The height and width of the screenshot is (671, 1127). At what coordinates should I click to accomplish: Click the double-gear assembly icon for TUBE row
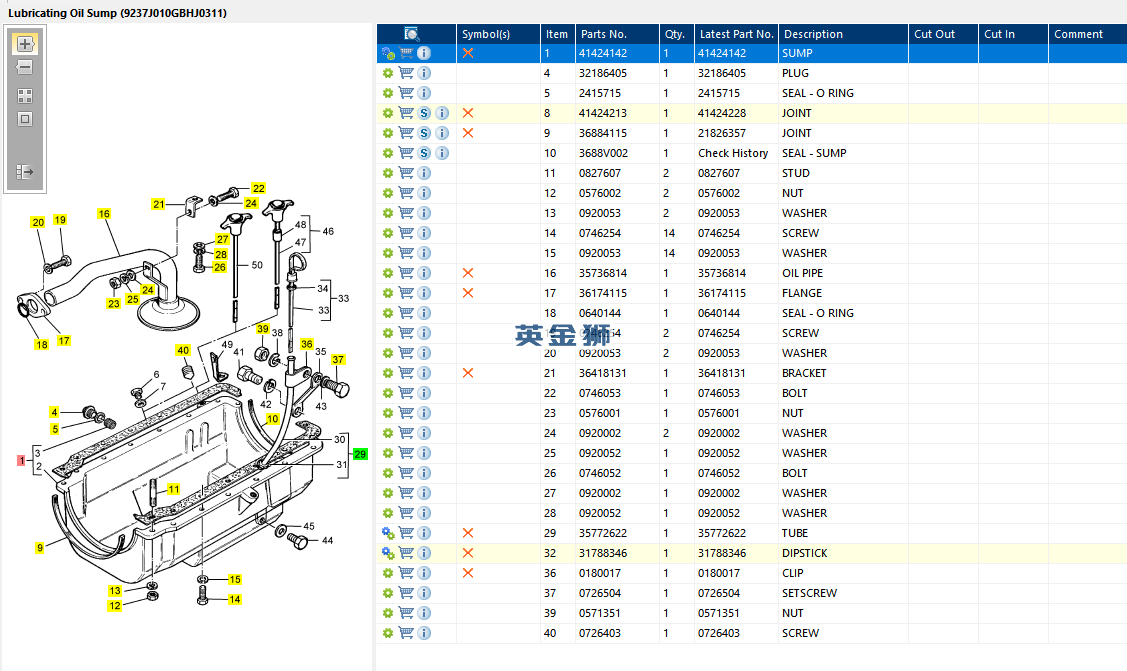click(388, 533)
